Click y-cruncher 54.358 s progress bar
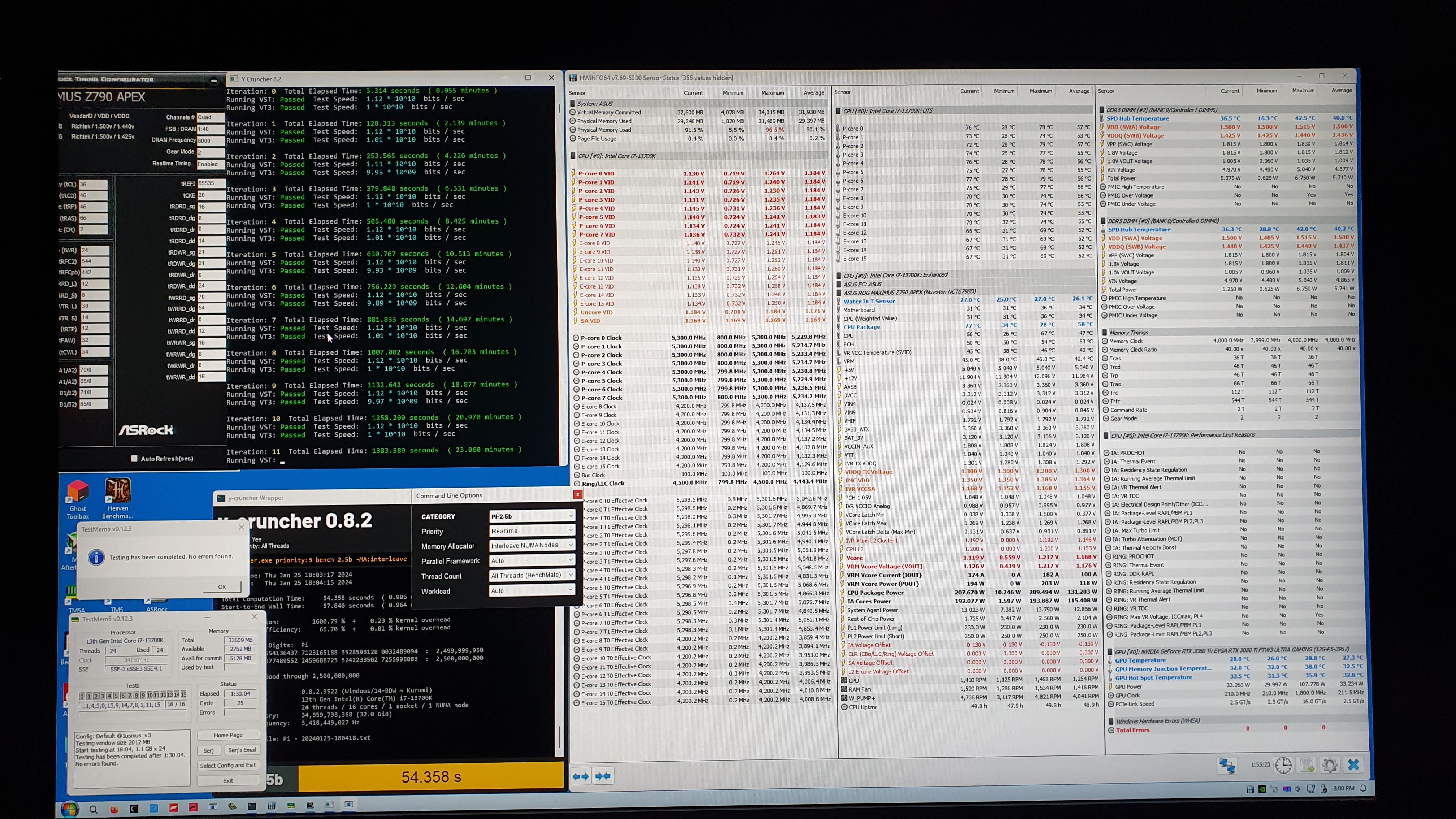 [431, 777]
